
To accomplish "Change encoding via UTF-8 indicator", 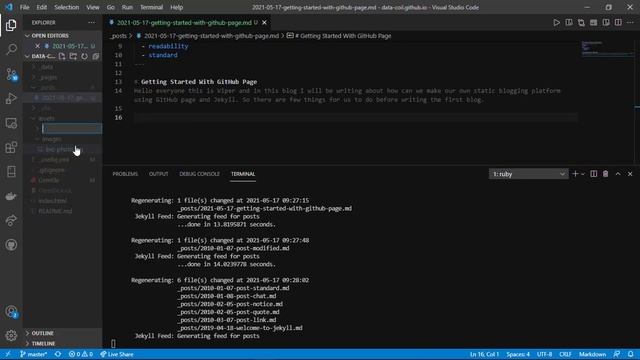I will coord(544,354).
